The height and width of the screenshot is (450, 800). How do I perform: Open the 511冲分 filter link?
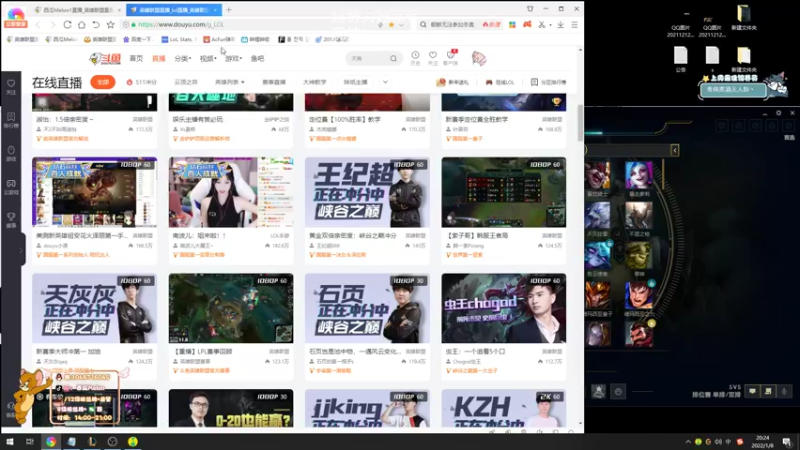[x=142, y=82]
